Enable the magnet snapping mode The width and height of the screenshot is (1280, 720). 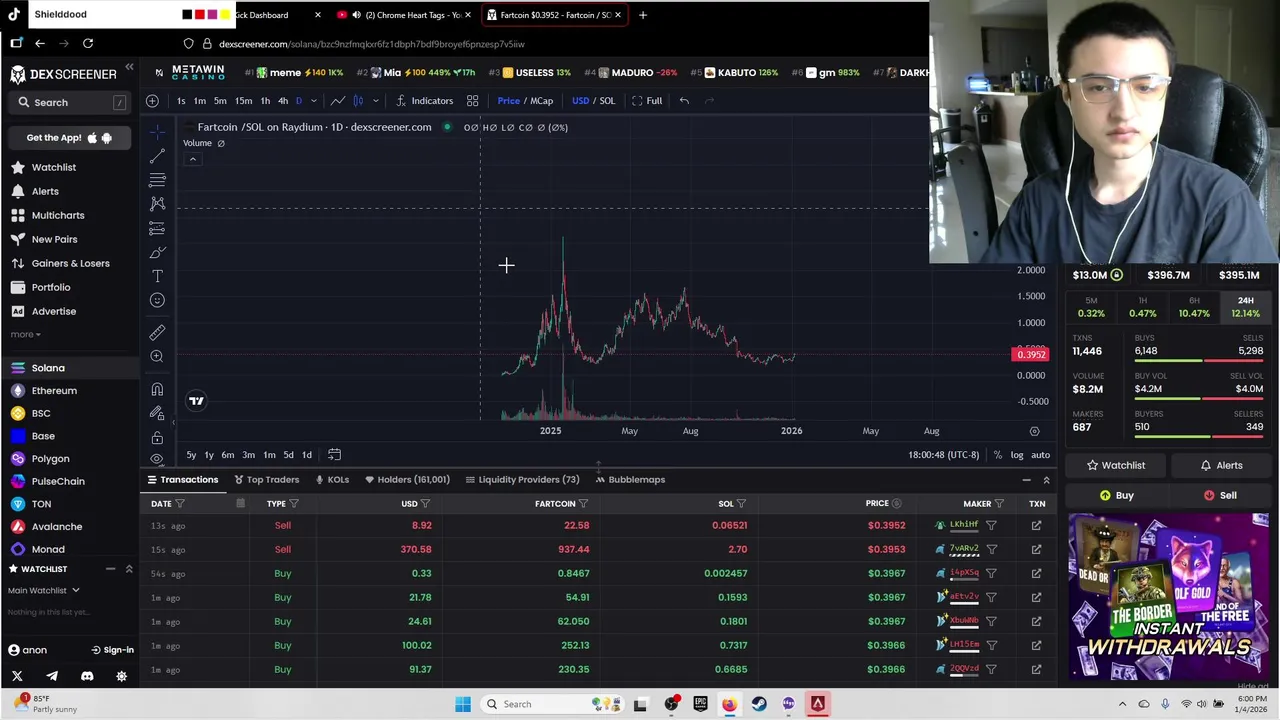(157, 389)
